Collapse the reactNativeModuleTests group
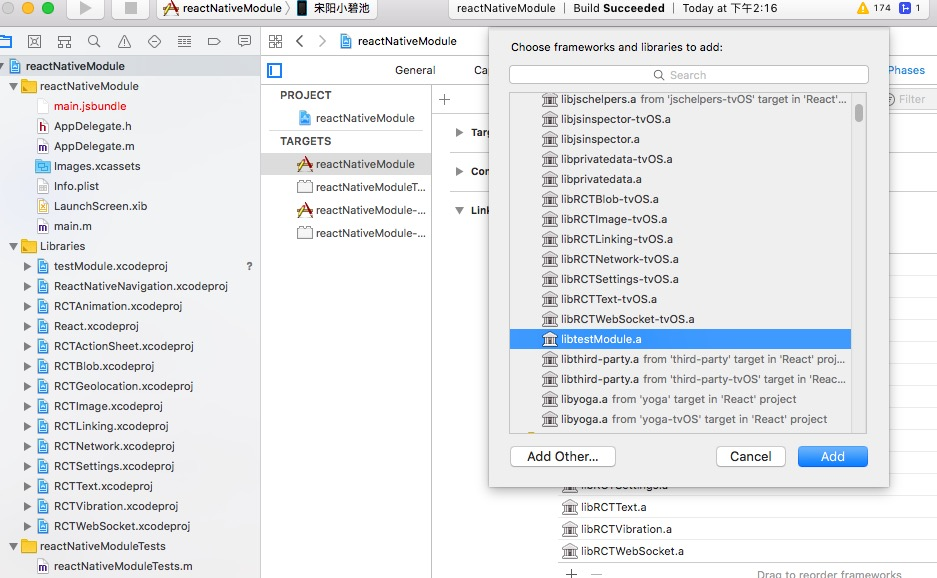The width and height of the screenshot is (937, 578). (13, 546)
